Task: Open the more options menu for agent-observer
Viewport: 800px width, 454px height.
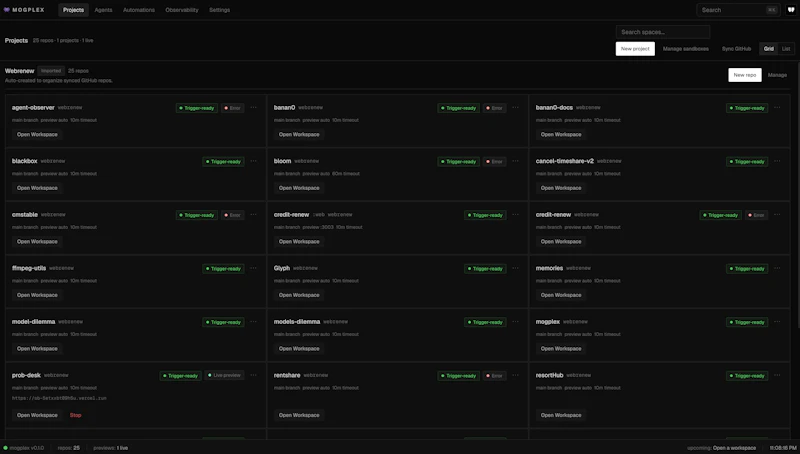Action: click(x=254, y=108)
